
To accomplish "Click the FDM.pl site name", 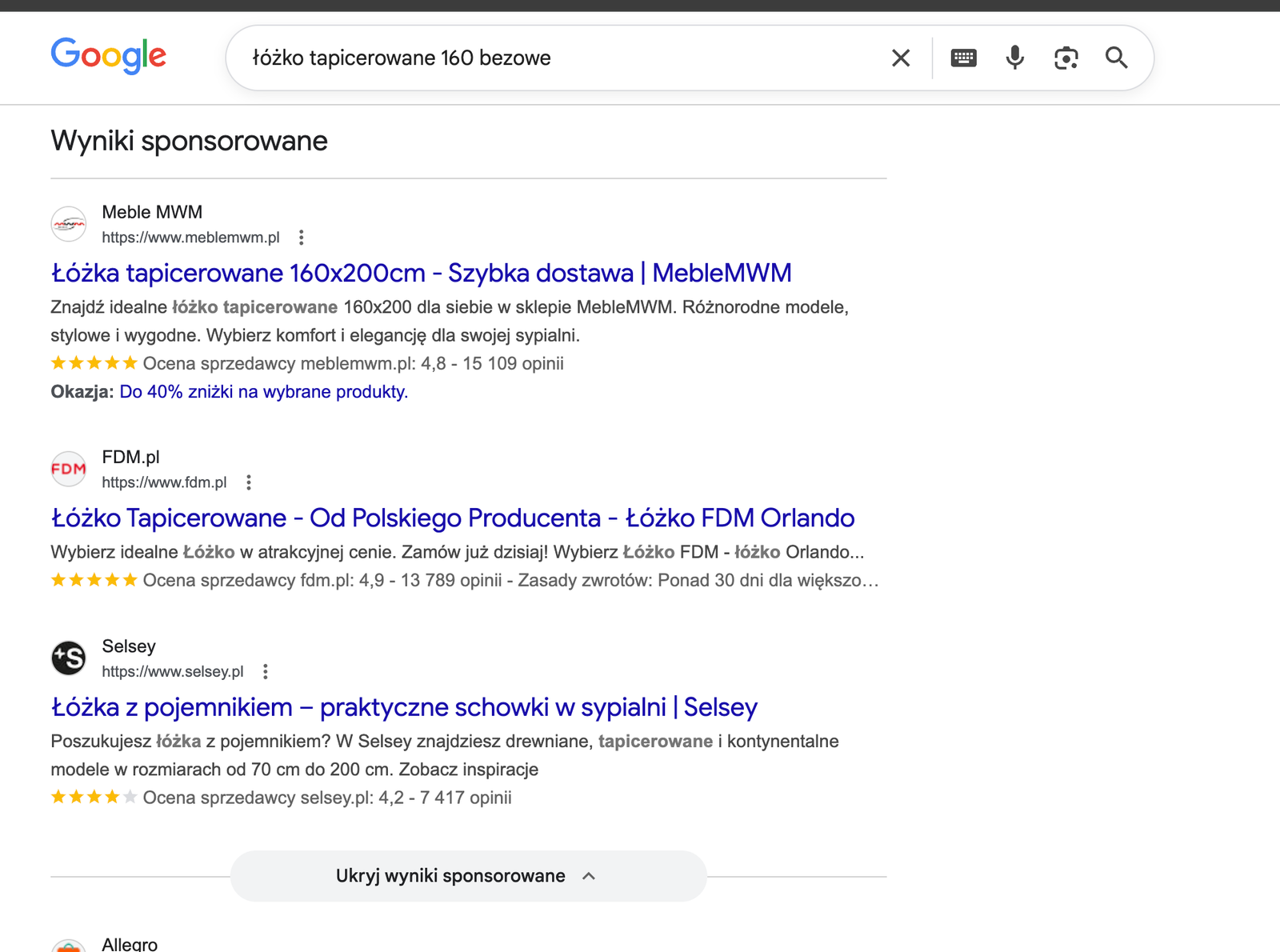I will pyautogui.click(x=130, y=457).
